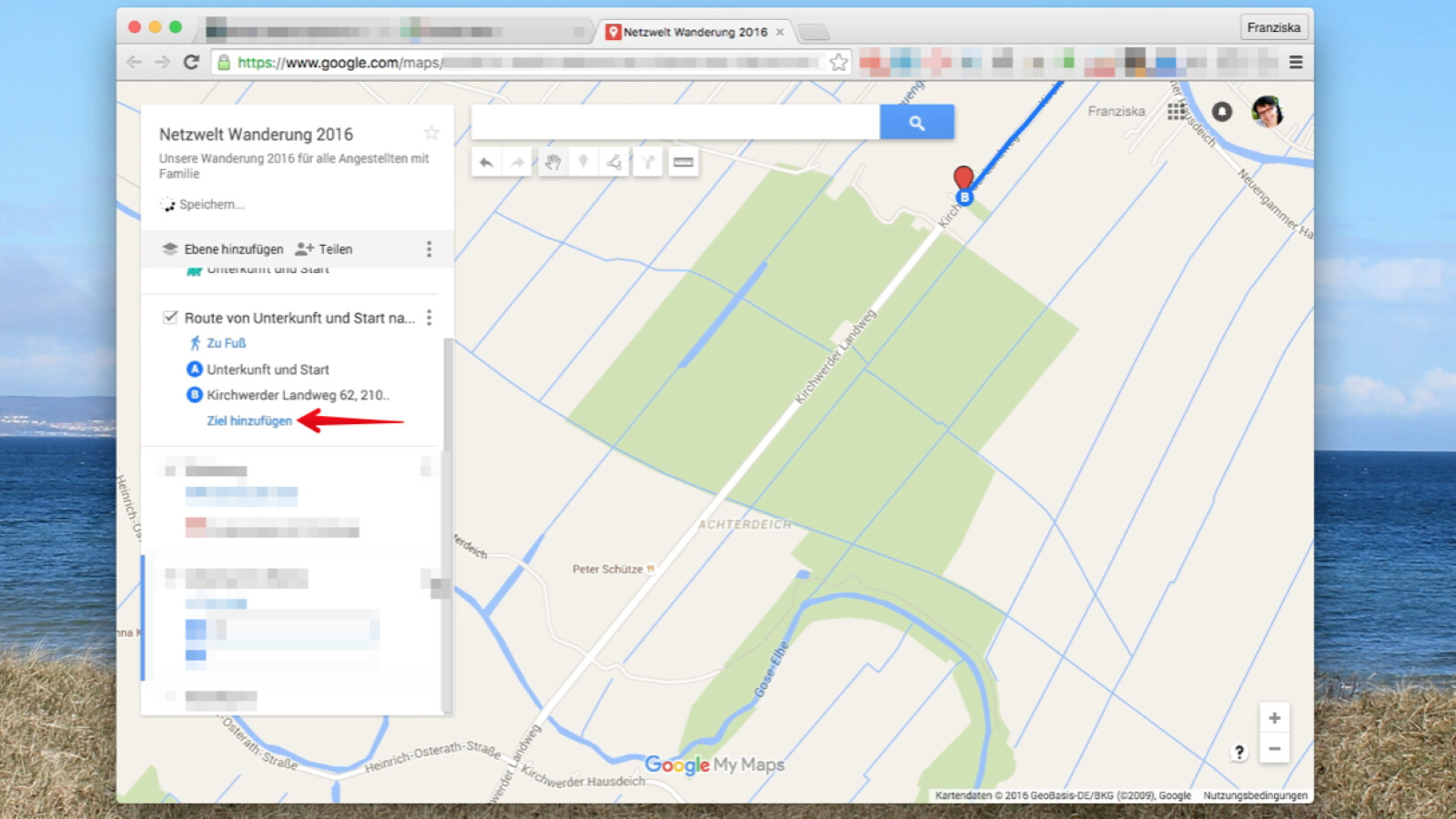Close the Netzwelt Wanderung 2016 tab

(x=780, y=32)
